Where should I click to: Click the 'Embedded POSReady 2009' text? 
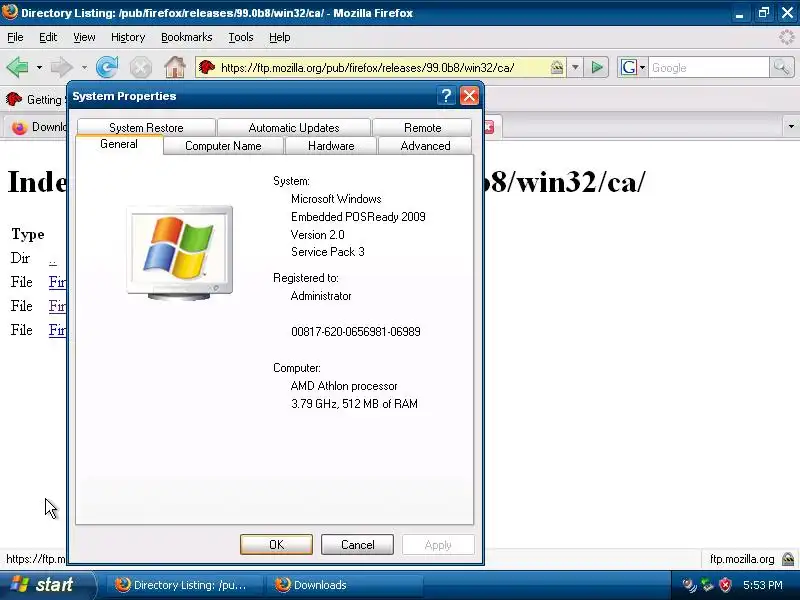[358, 217]
